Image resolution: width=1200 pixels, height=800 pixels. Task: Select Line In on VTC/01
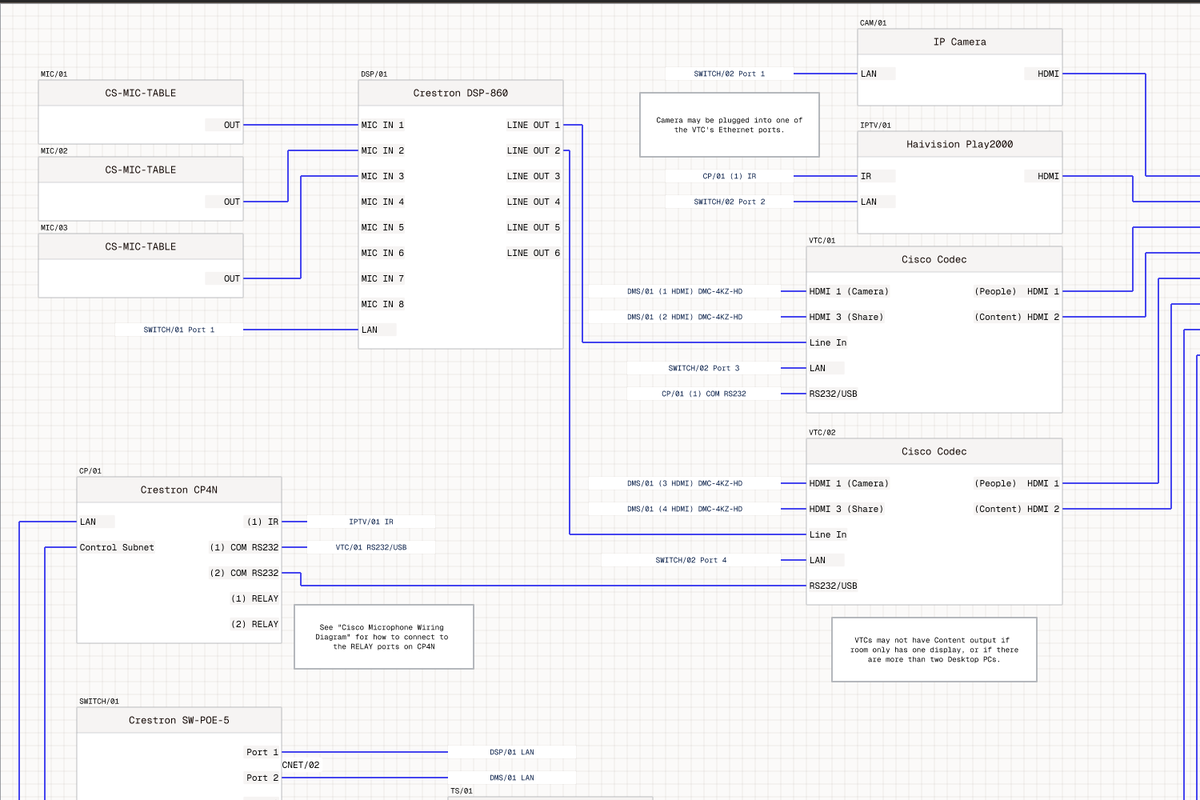click(x=828, y=343)
